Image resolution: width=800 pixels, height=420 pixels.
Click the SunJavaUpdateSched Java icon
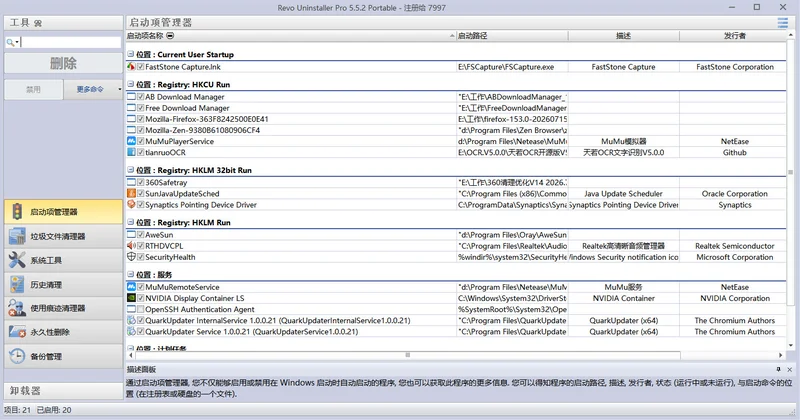pos(131,193)
